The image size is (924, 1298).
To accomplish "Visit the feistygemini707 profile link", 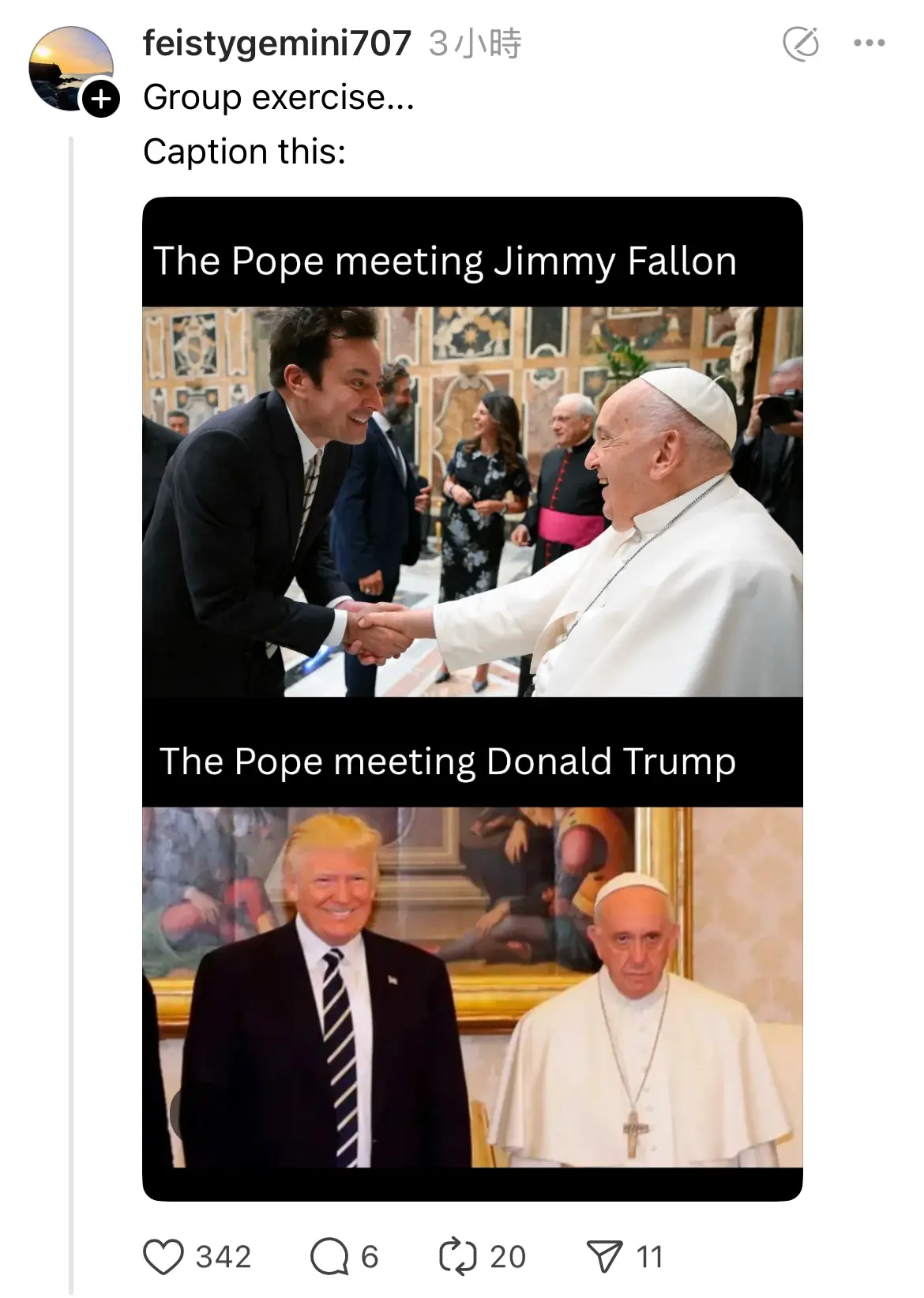I will pos(277,43).
